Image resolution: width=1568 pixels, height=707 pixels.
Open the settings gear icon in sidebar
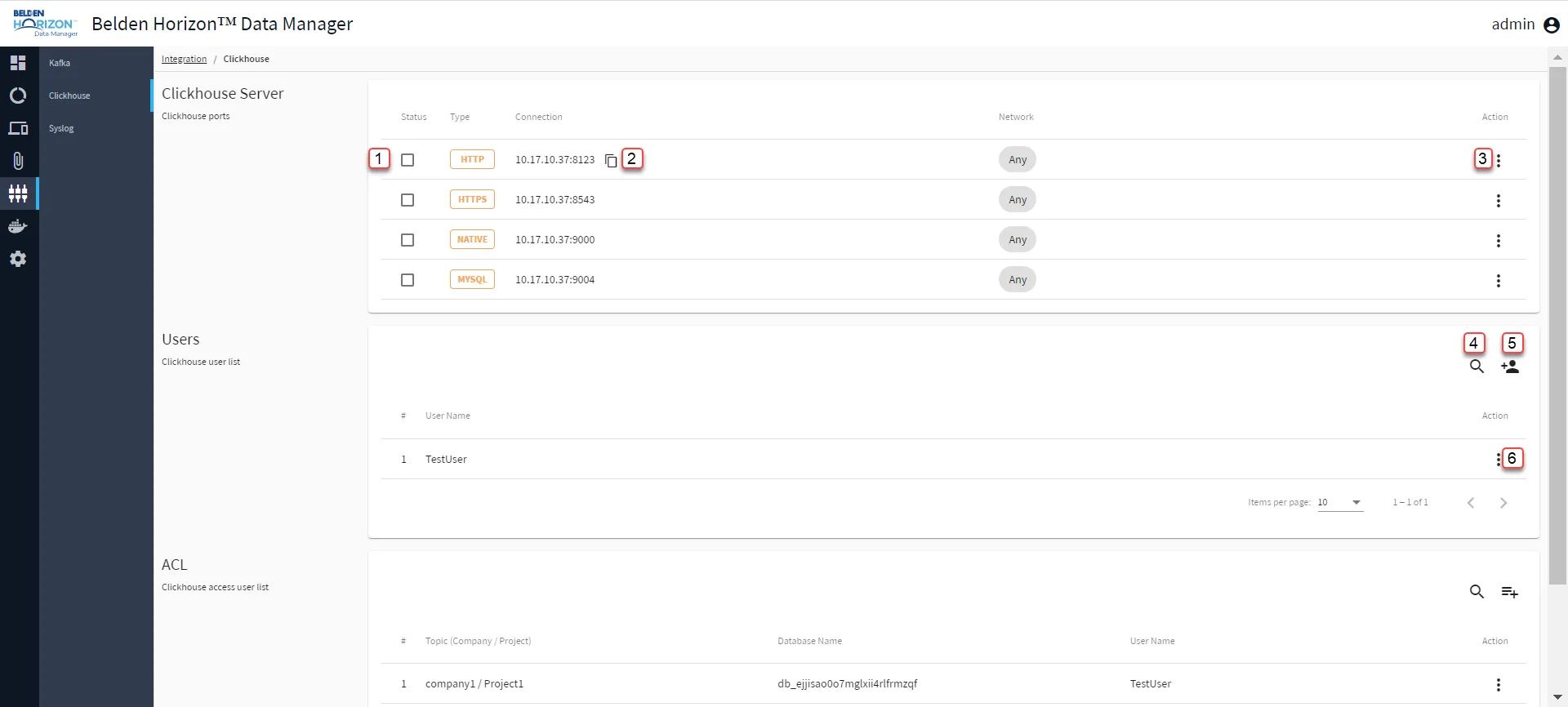coord(18,259)
